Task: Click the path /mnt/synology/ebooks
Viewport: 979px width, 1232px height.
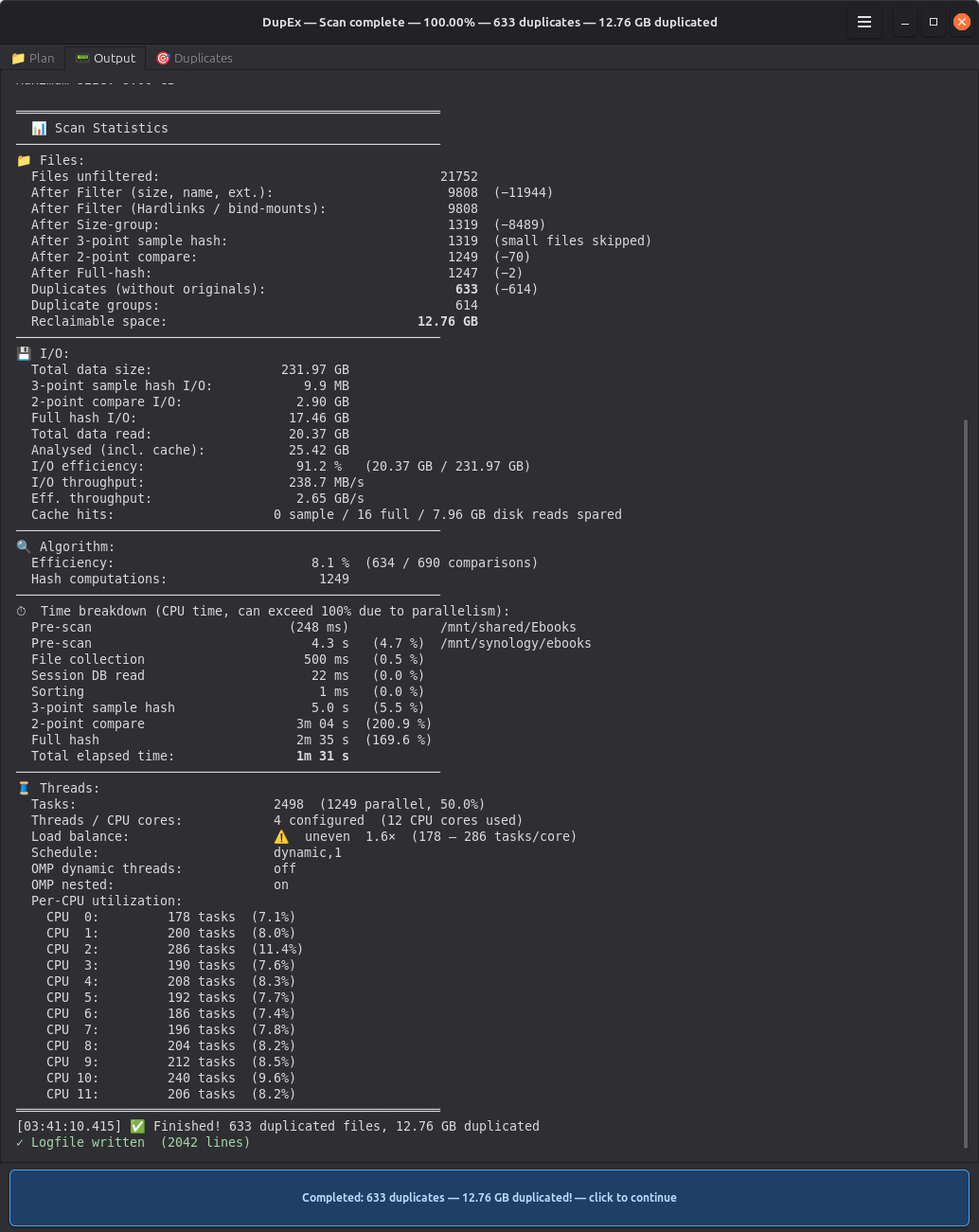Action: coord(516,643)
